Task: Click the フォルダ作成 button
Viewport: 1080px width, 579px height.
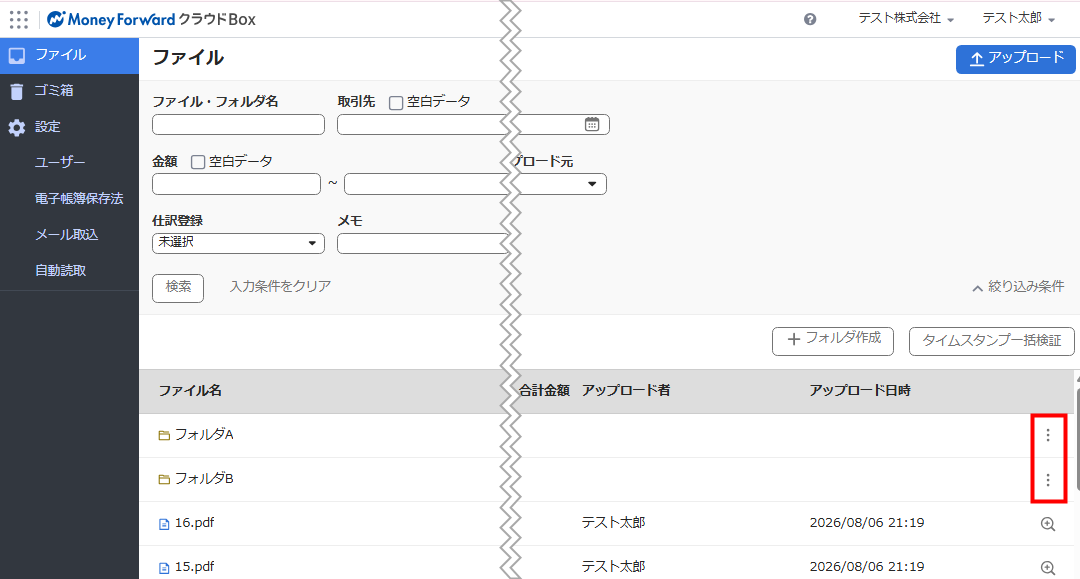Action: [x=833, y=341]
